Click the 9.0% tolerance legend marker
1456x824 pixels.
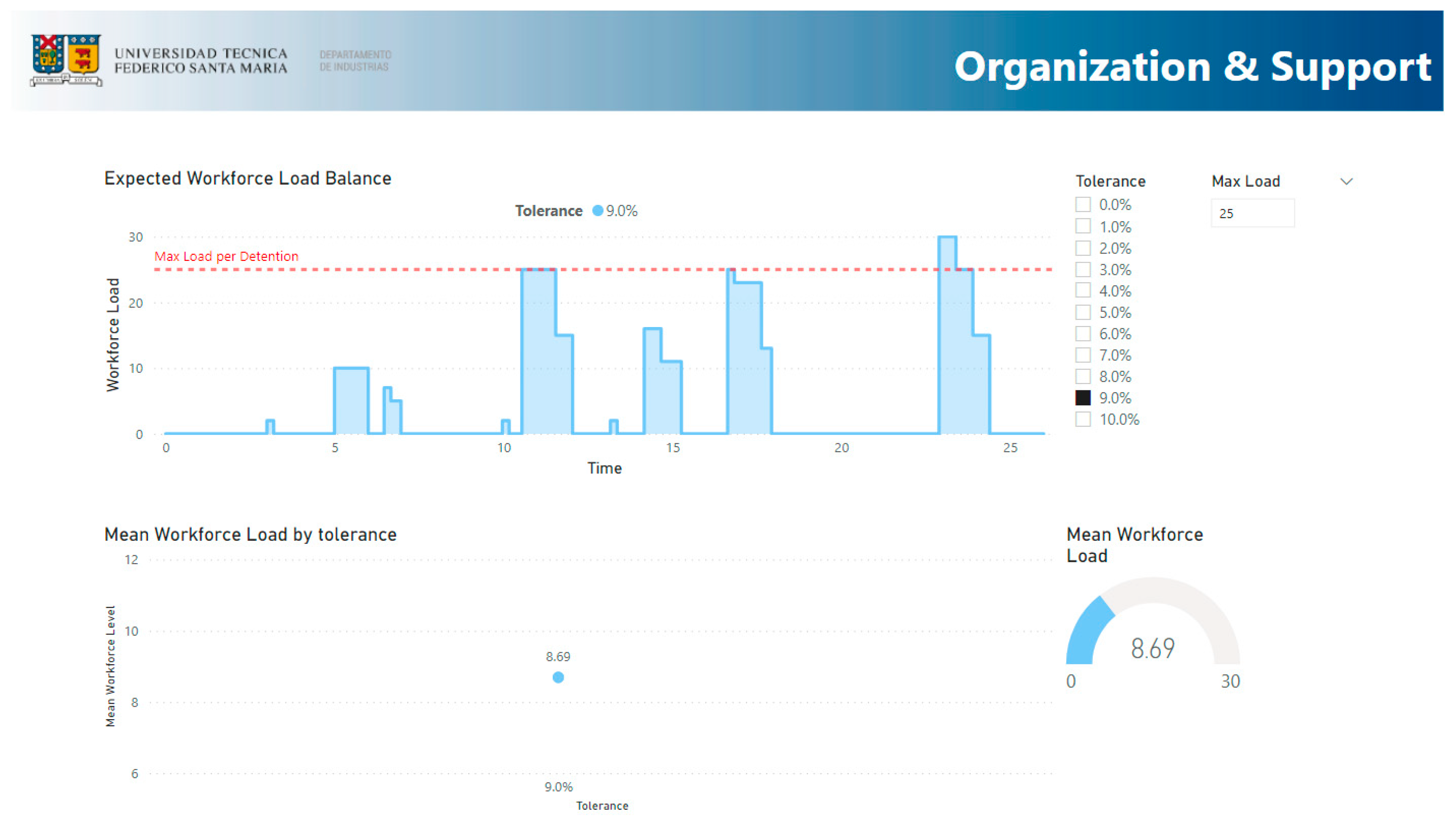click(x=597, y=210)
